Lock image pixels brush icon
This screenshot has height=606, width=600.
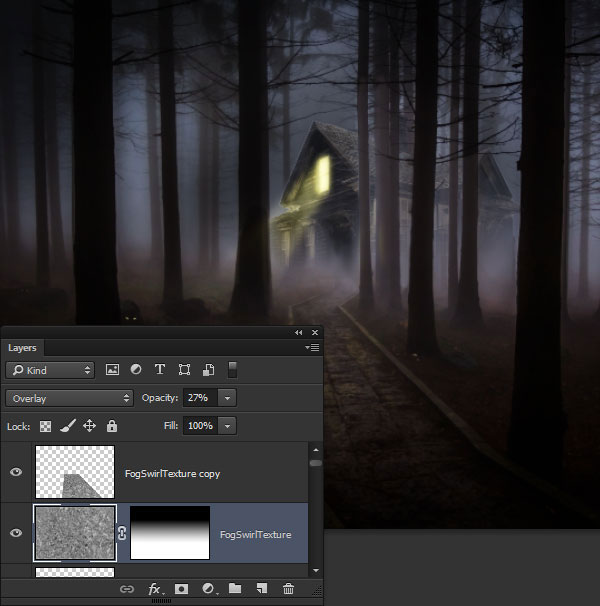click(x=68, y=426)
